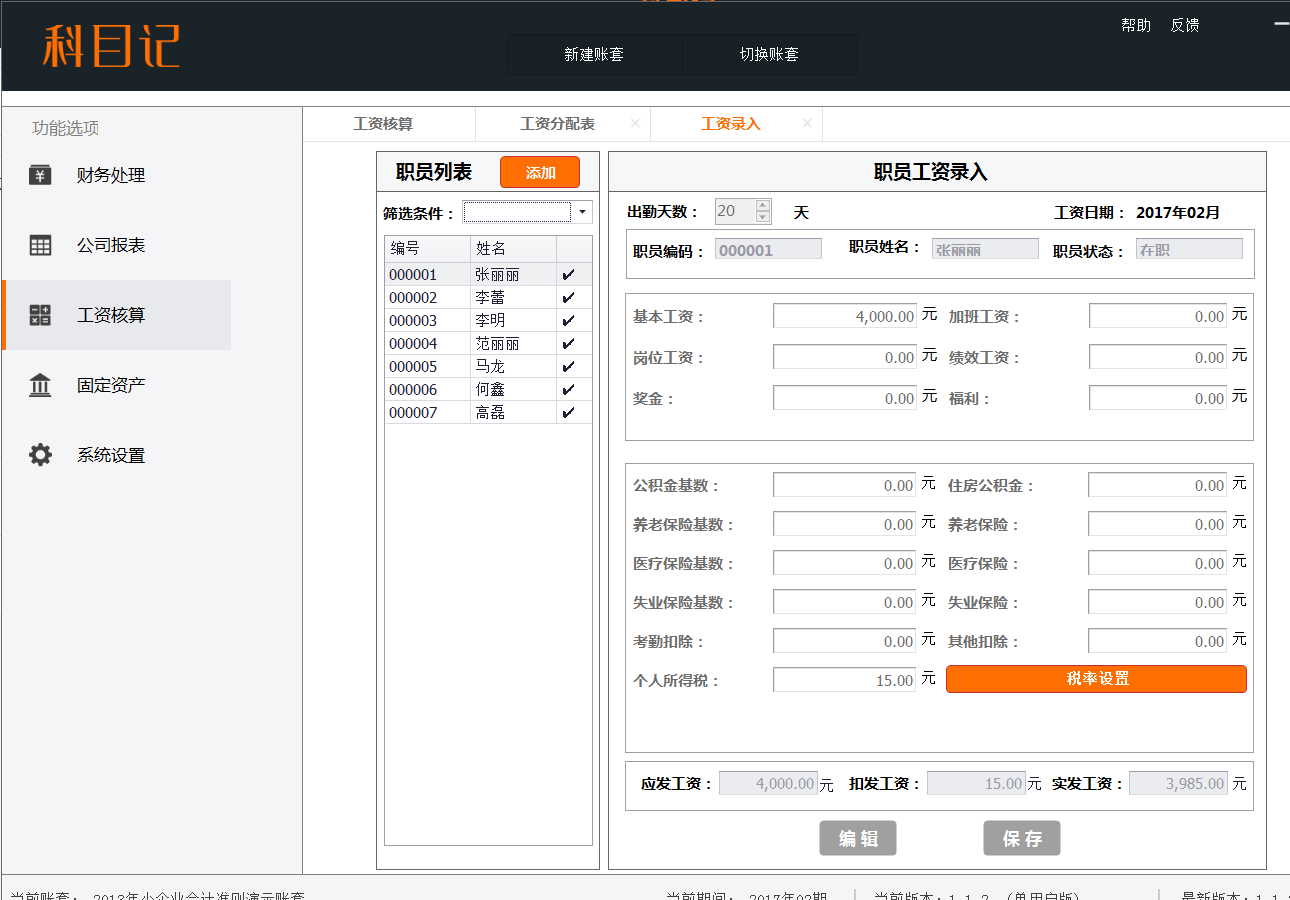Click the 基本工资 amount field

pyautogui.click(x=845, y=317)
